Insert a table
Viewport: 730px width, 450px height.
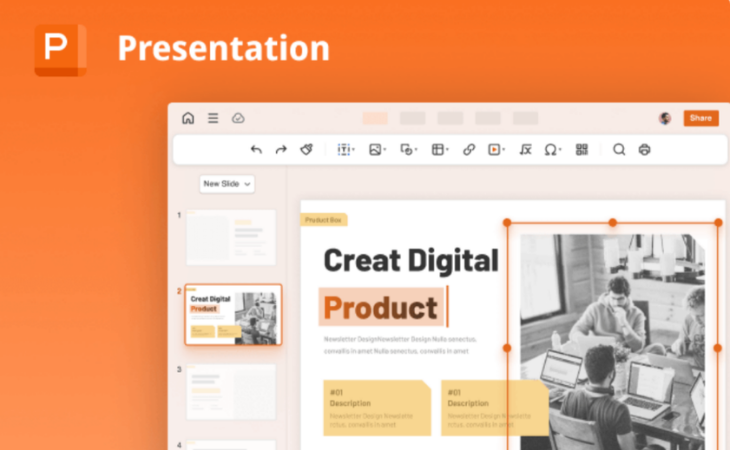tap(438, 149)
